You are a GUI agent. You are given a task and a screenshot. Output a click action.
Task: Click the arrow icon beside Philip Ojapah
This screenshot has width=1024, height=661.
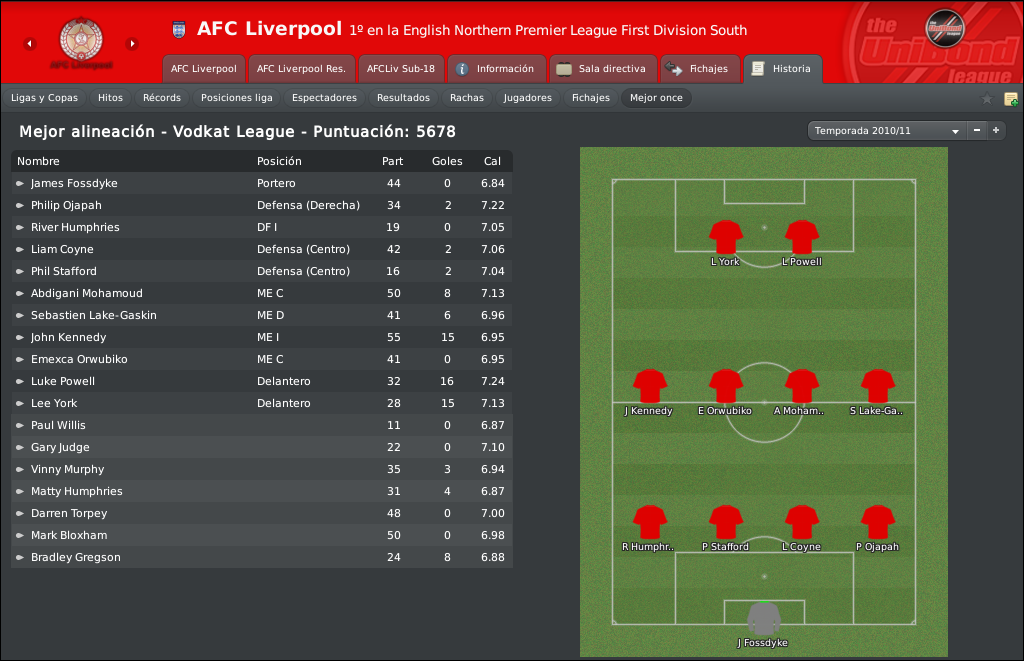point(20,206)
